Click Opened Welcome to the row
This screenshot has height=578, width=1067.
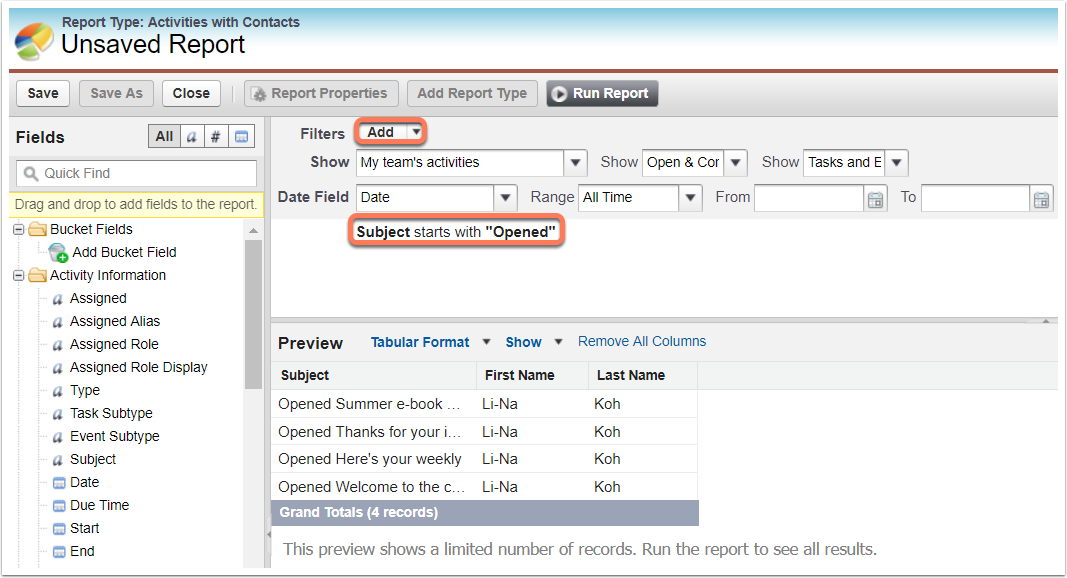coord(485,487)
